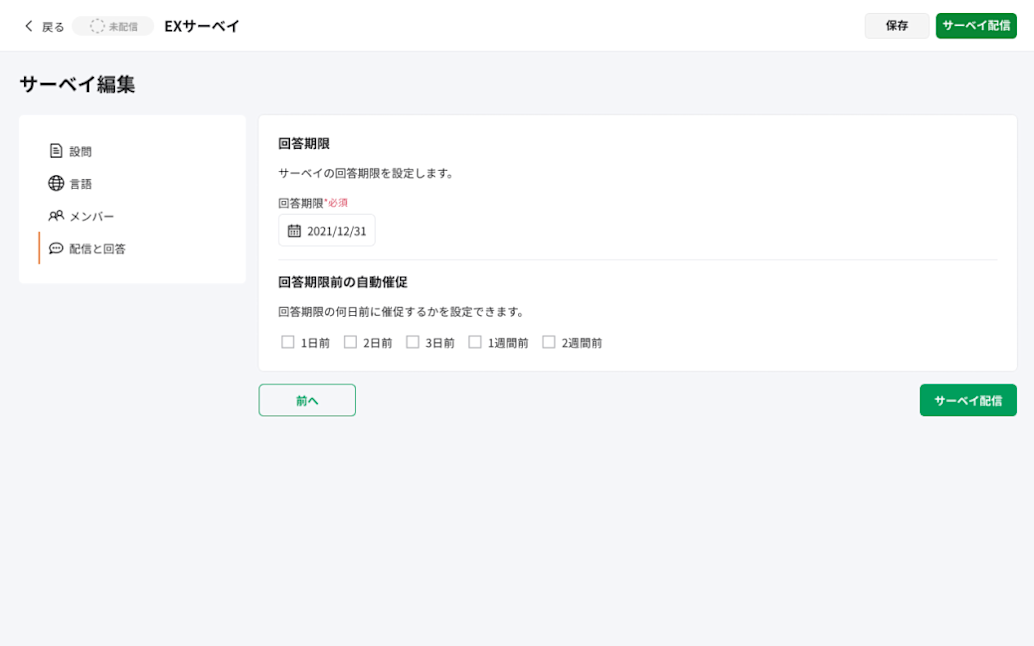Click the 配信と回答 speech bubble icon
Screen dimensions: 1034x646
tap(56, 247)
